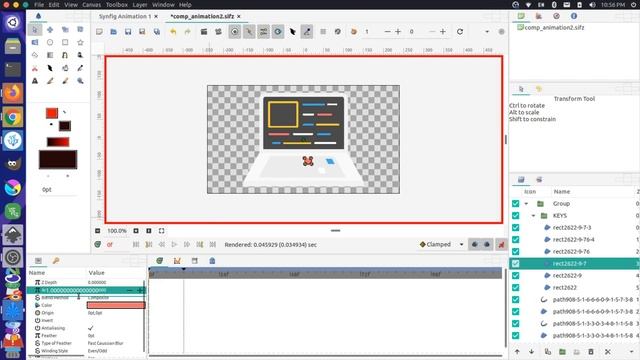Screen dimensions: 640x360
Task: Open the Layers panel bottom-right dropdown arrow
Action: click(x=632, y=351)
